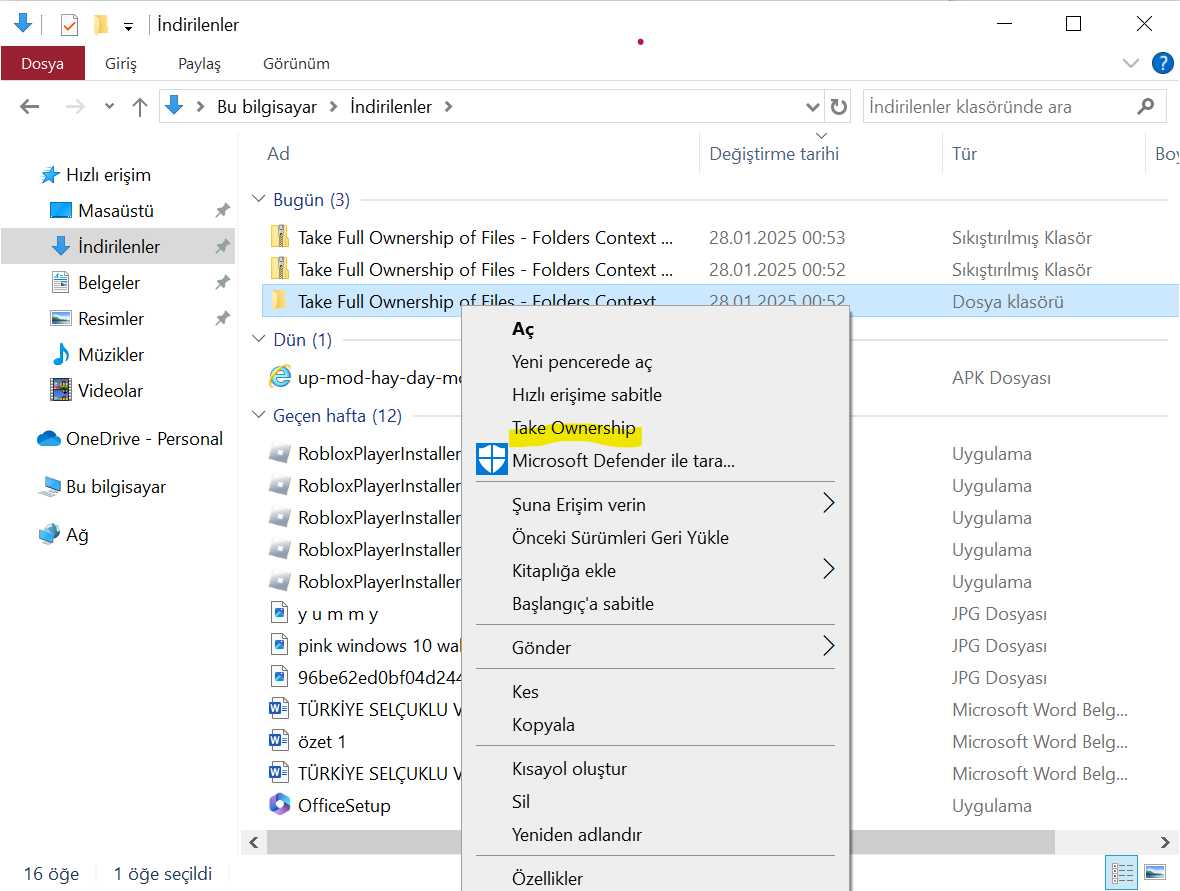Select Hızlı erişim in navigation pane

[x=108, y=175]
